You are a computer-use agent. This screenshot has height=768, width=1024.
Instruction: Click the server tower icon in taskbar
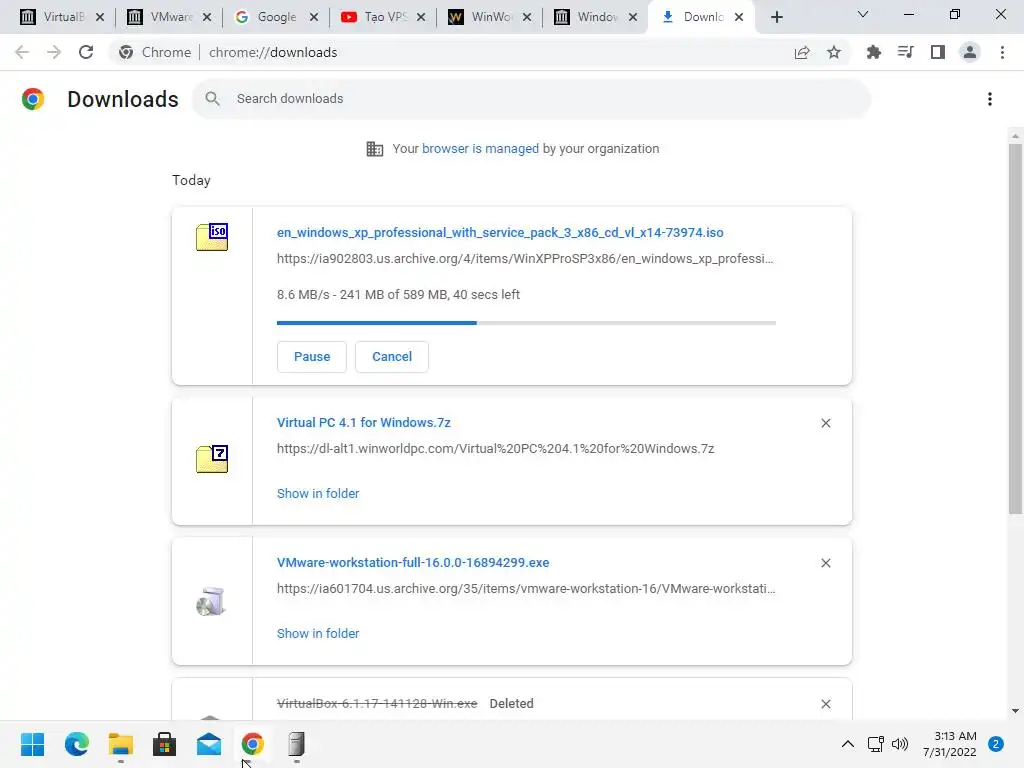[296, 744]
